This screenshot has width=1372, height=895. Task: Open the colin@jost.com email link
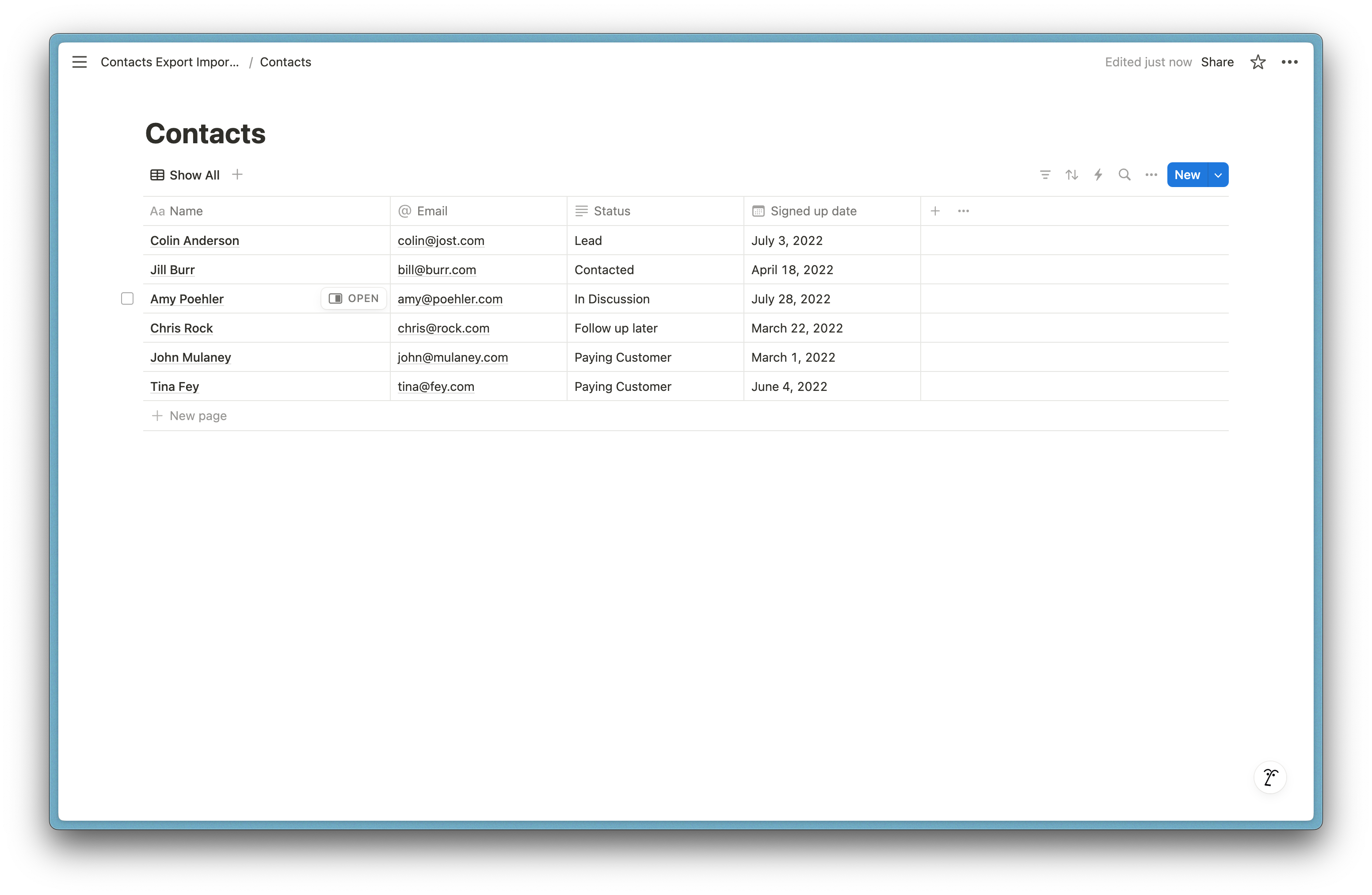pos(440,241)
